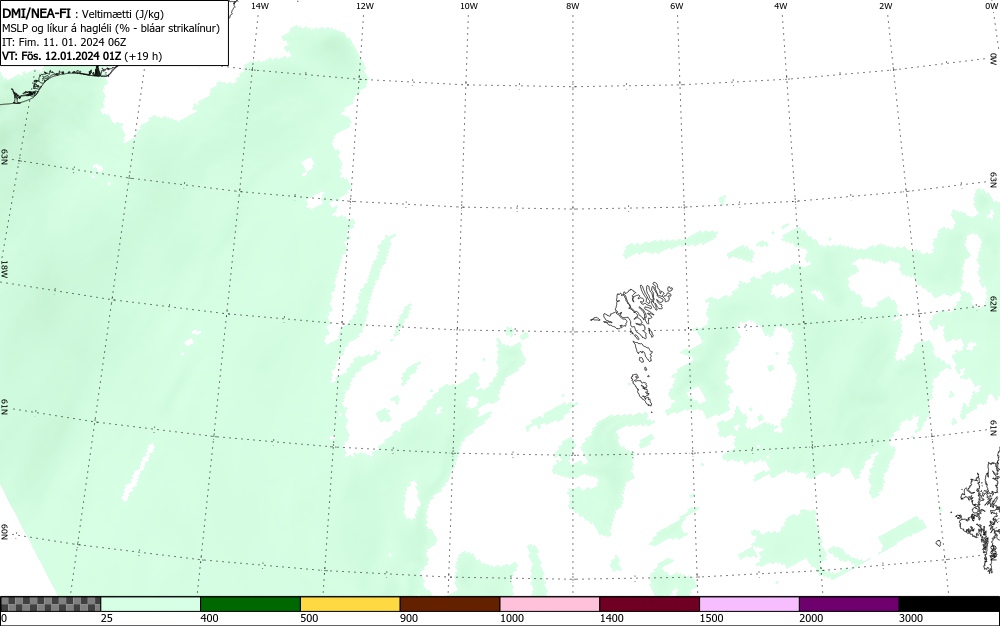The height and width of the screenshot is (626, 1000).
Task: Click the 18W label on left edge
Action: 4,268
